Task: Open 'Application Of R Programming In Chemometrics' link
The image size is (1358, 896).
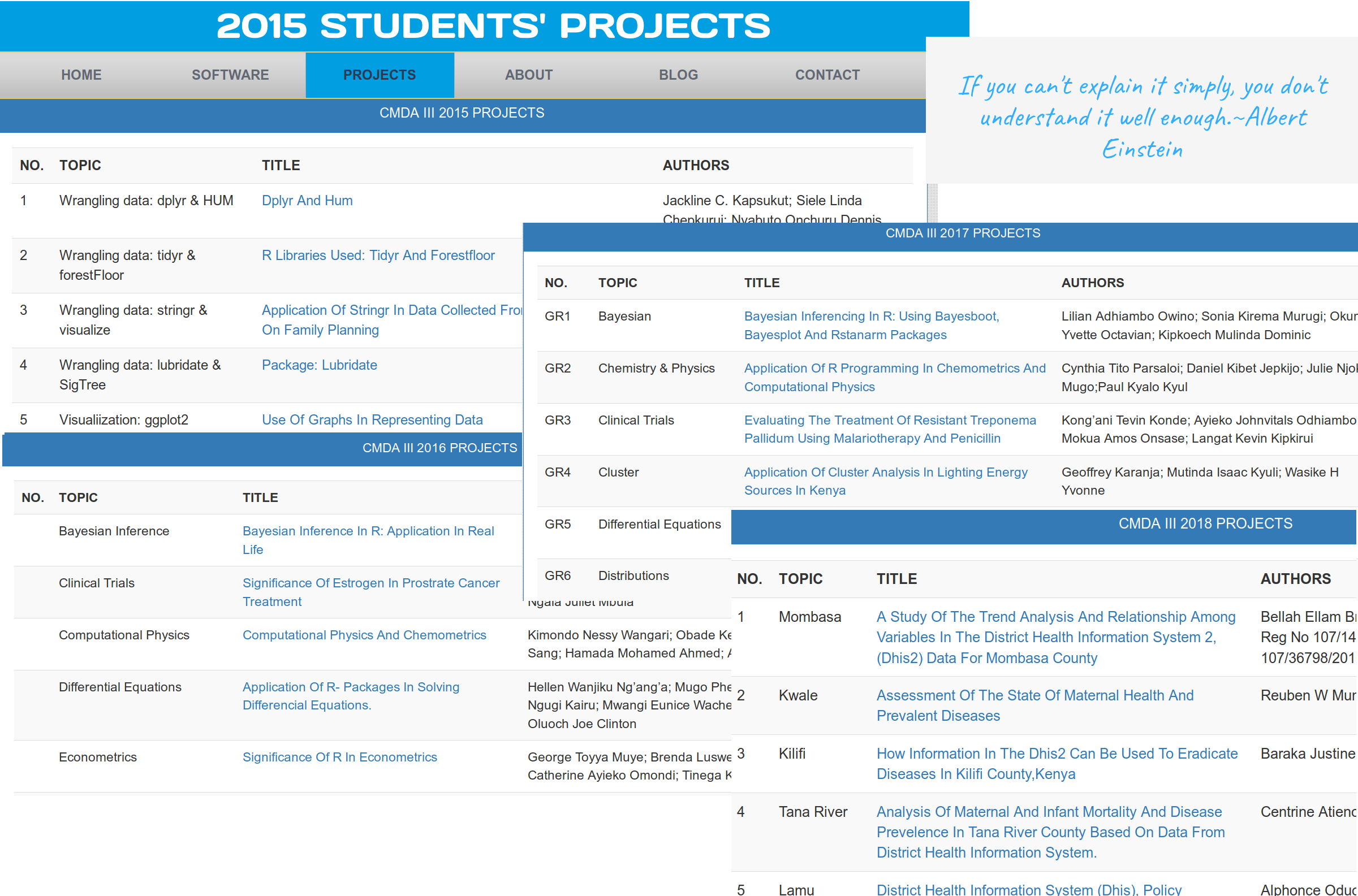Action: click(x=894, y=377)
